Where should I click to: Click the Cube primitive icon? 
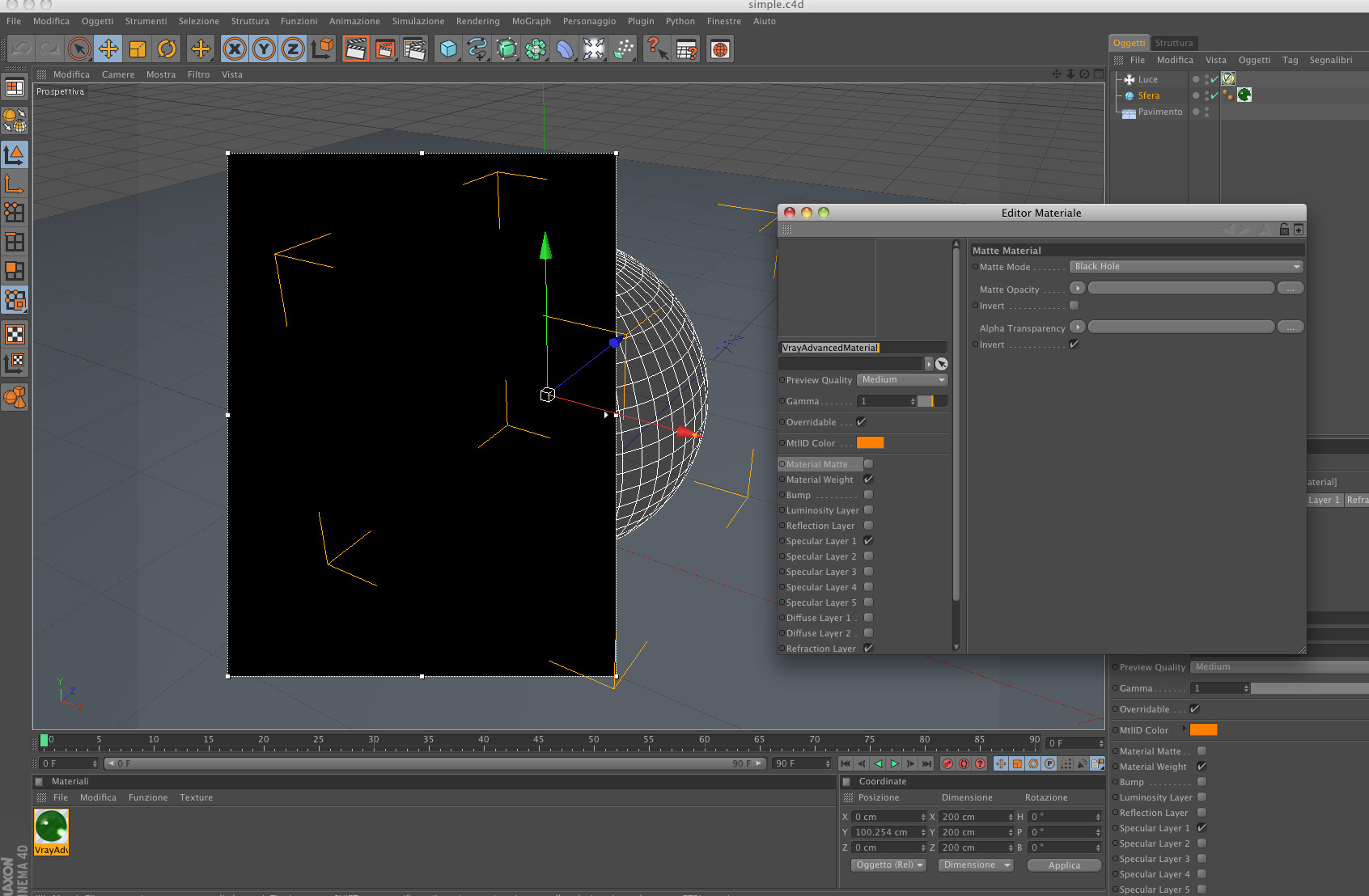click(x=448, y=49)
